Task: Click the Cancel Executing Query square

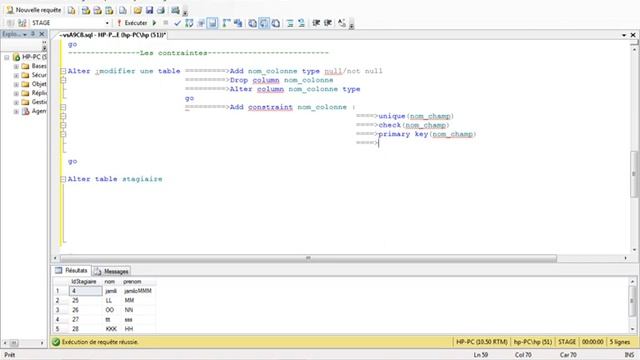Action: pyautogui.click(x=165, y=23)
